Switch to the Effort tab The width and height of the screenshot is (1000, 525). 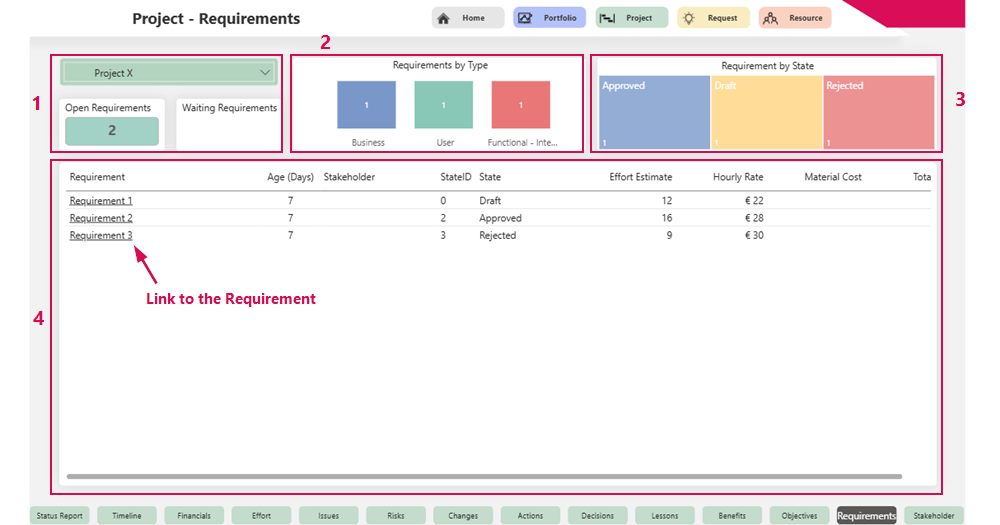(x=261, y=515)
